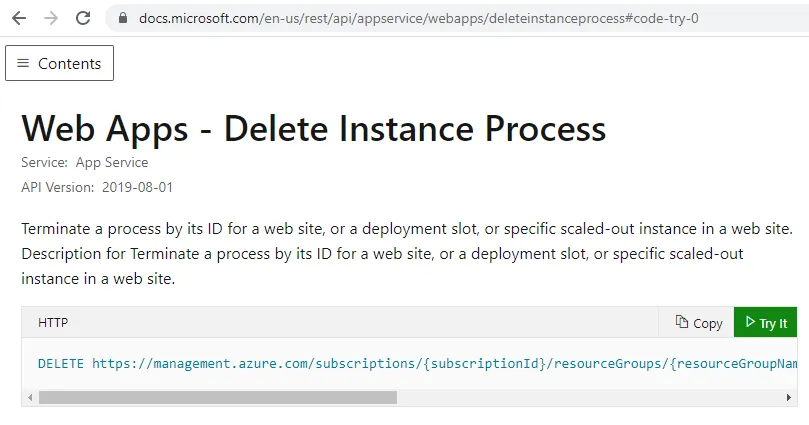Click the page title Web Apps - Delete Instance Process
The height and width of the screenshot is (425, 809).
314,128
